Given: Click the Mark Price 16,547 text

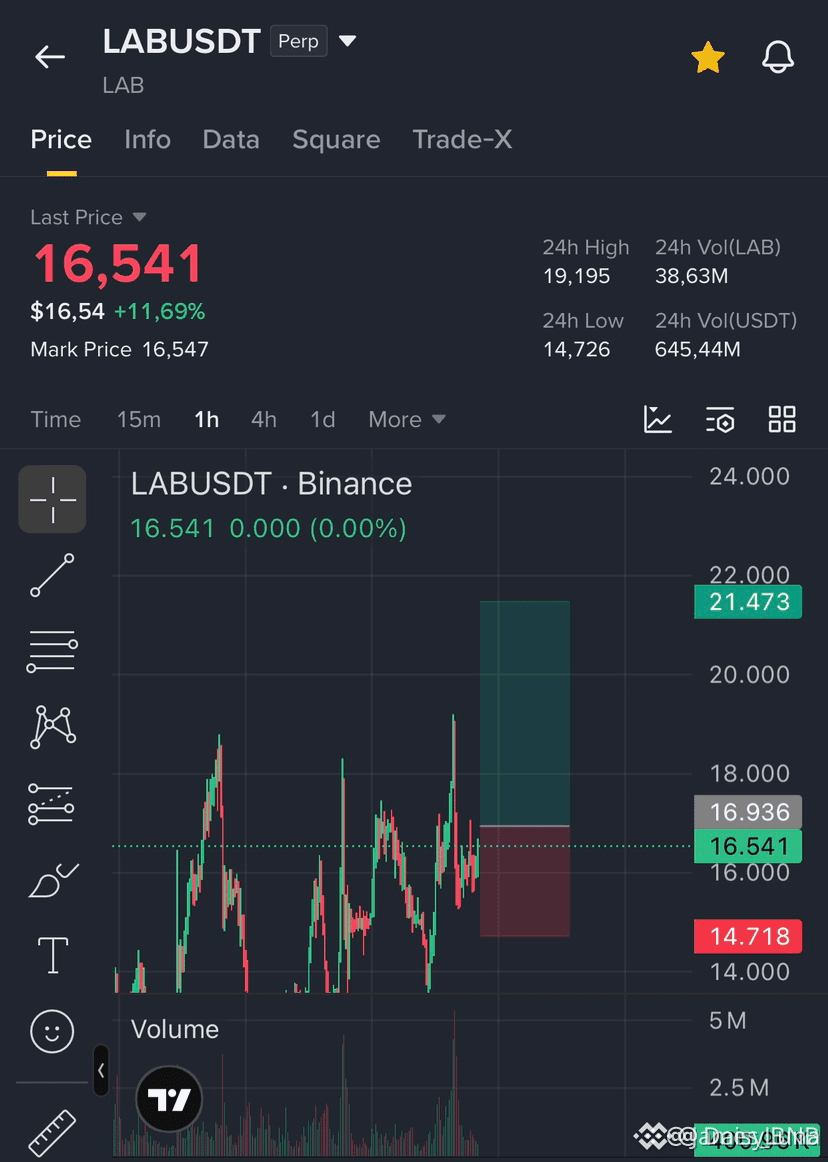Looking at the screenshot, I should point(119,349).
